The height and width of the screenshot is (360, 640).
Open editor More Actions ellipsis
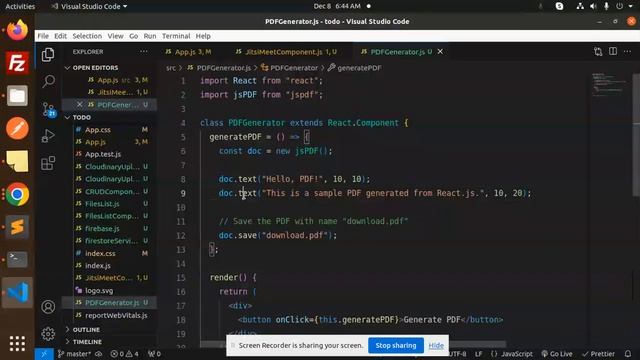pos(627,51)
